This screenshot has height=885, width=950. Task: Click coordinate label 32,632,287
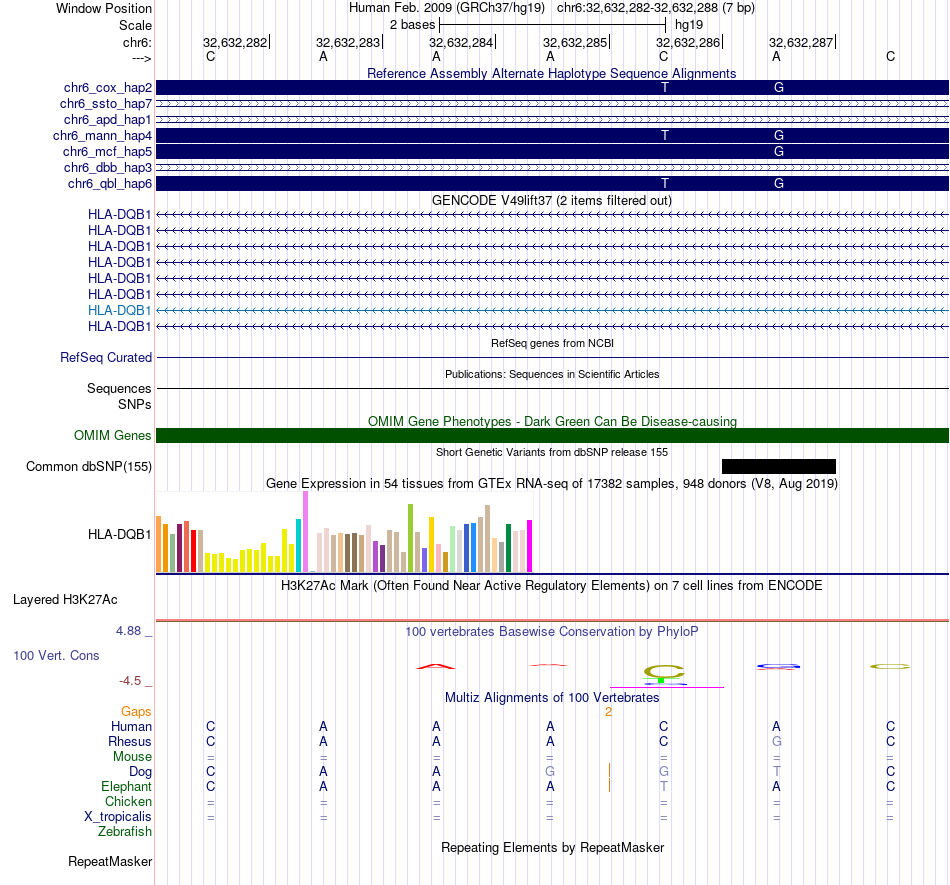[x=801, y=42]
